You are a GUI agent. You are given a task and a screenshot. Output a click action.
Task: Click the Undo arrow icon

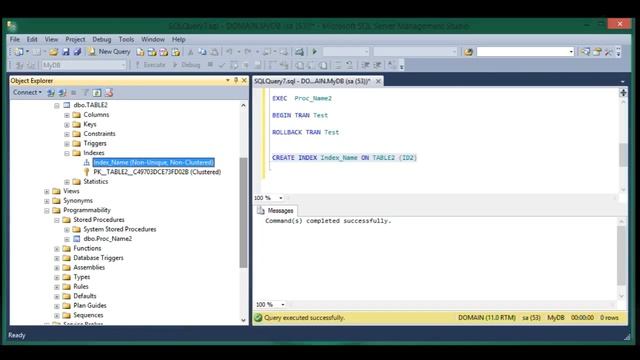point(229,52)
